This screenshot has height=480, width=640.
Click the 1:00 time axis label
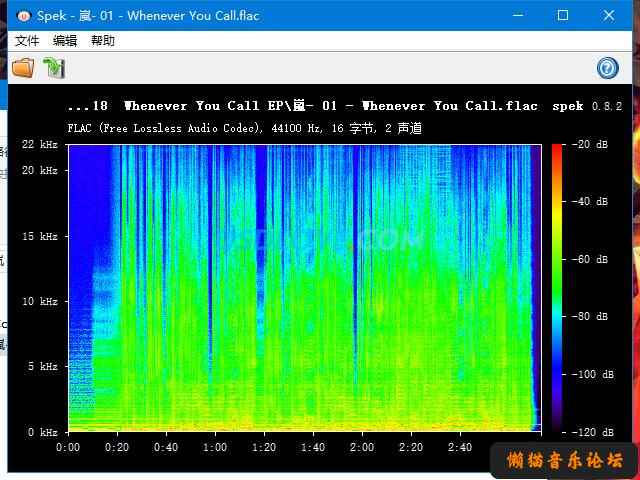[x=215, y=447]
